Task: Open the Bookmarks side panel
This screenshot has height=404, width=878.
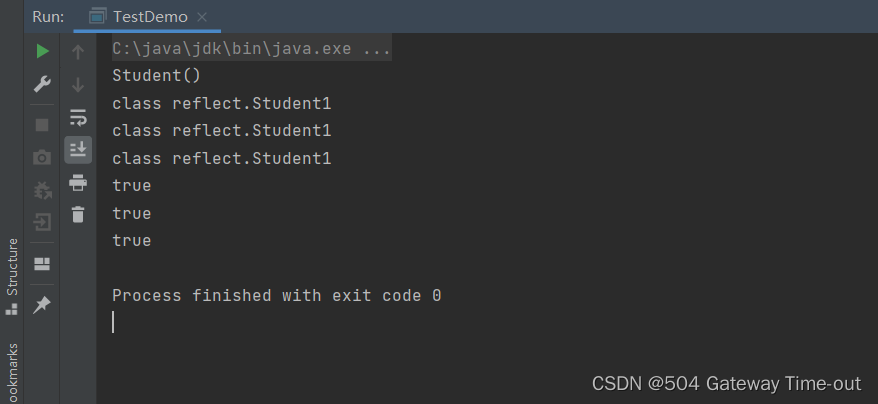Action: 12,373
